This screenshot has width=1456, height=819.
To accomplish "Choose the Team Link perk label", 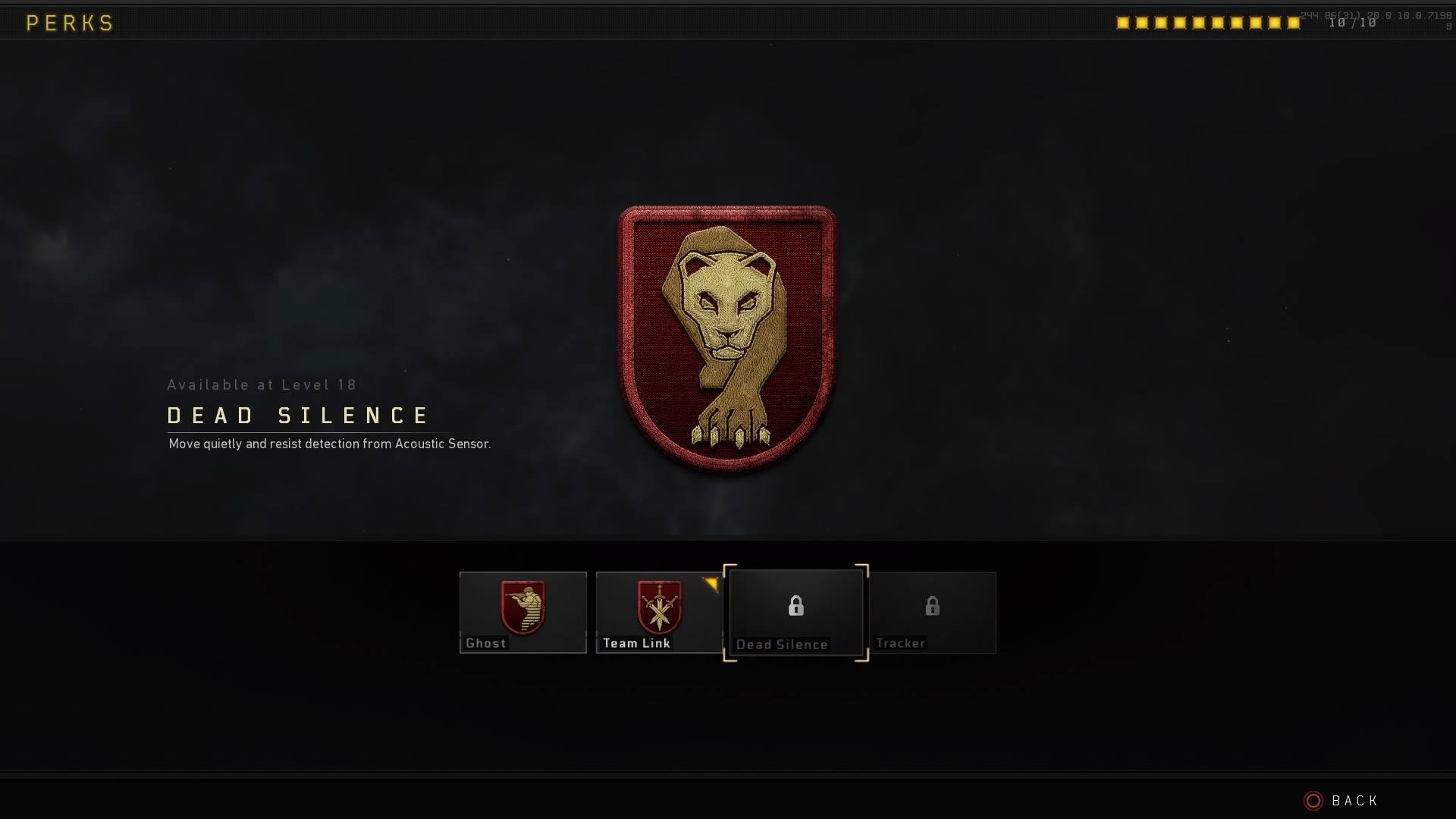I will [637, 643].
